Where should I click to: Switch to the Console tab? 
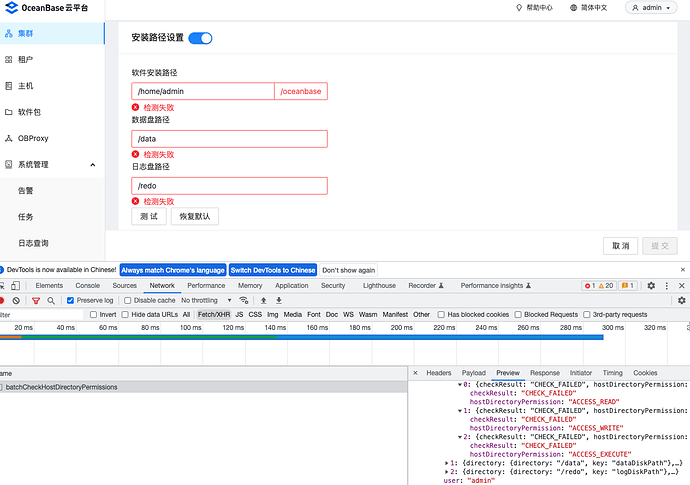pos(88,286)
